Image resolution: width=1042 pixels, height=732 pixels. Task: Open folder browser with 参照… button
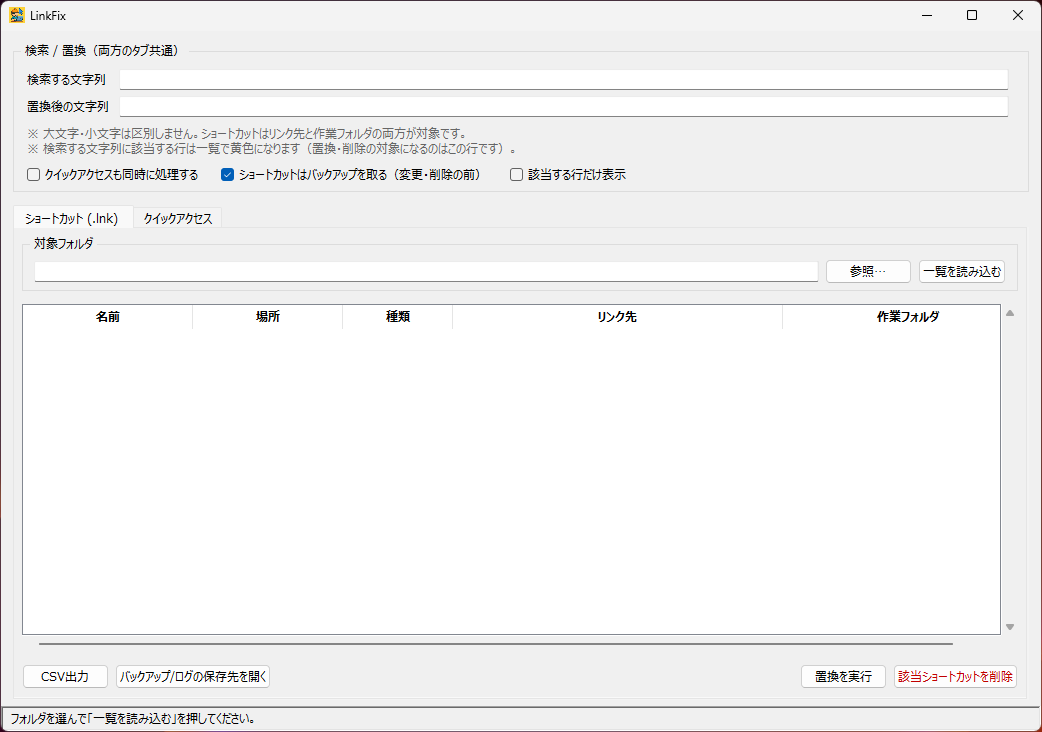pos(868,272)
